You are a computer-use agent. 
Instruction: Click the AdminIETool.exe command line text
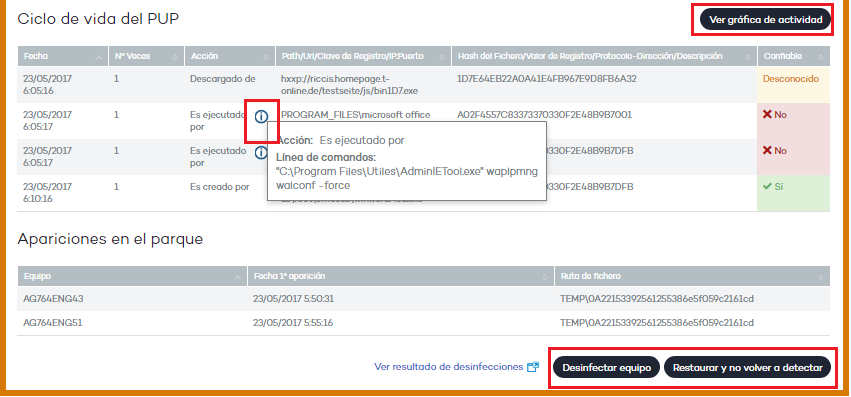point(407,178)
